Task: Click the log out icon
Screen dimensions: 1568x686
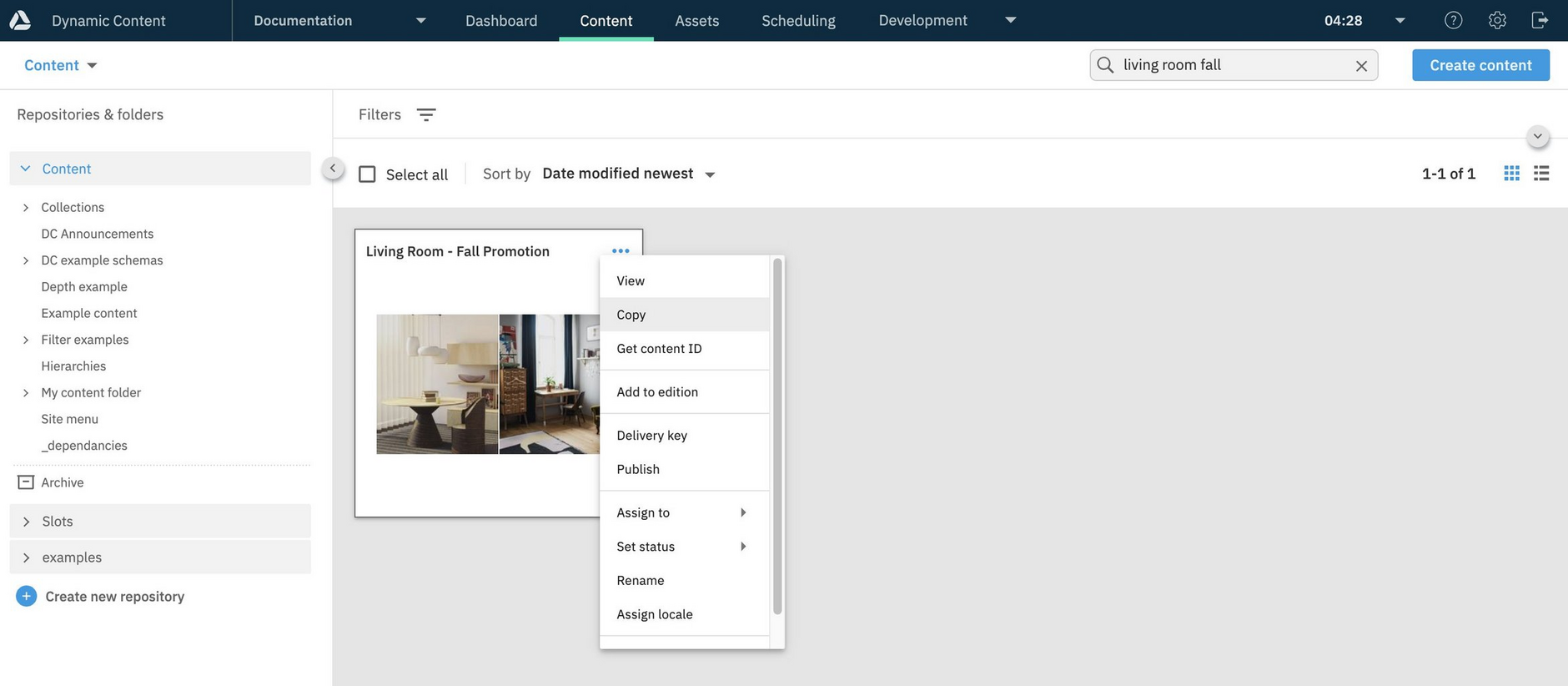Action: 1540,20
